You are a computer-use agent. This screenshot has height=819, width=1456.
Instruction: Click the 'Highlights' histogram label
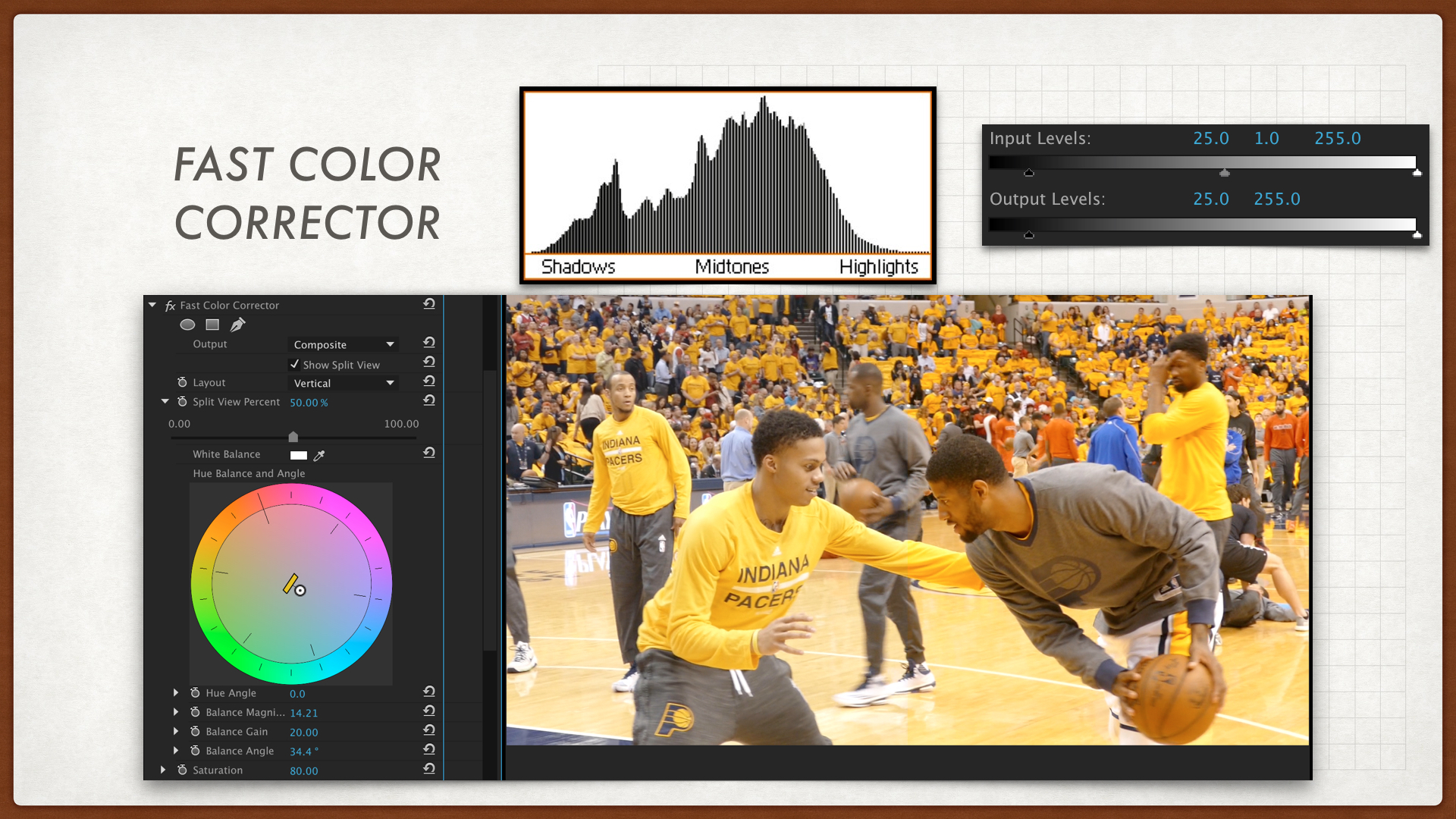pos(879,267)
